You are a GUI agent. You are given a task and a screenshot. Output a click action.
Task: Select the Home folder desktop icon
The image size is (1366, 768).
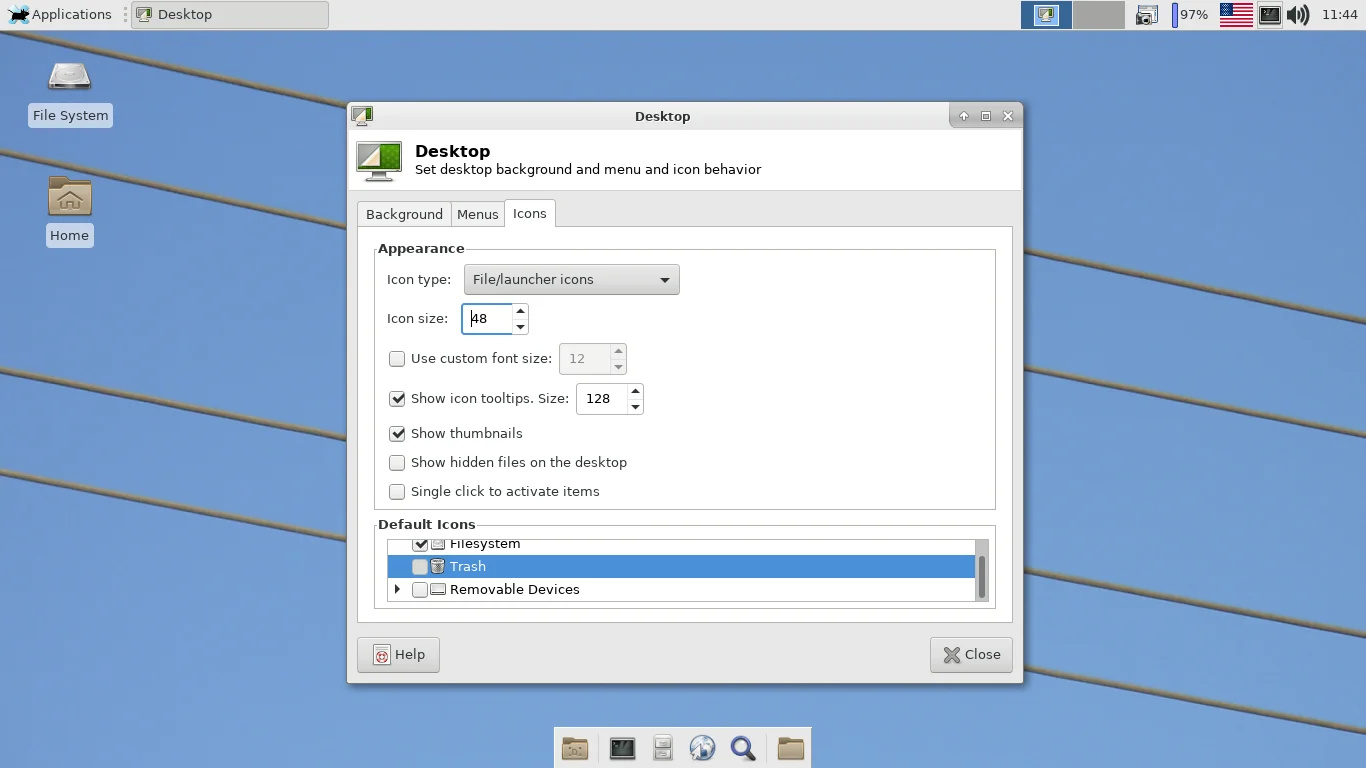coord(69,212)
